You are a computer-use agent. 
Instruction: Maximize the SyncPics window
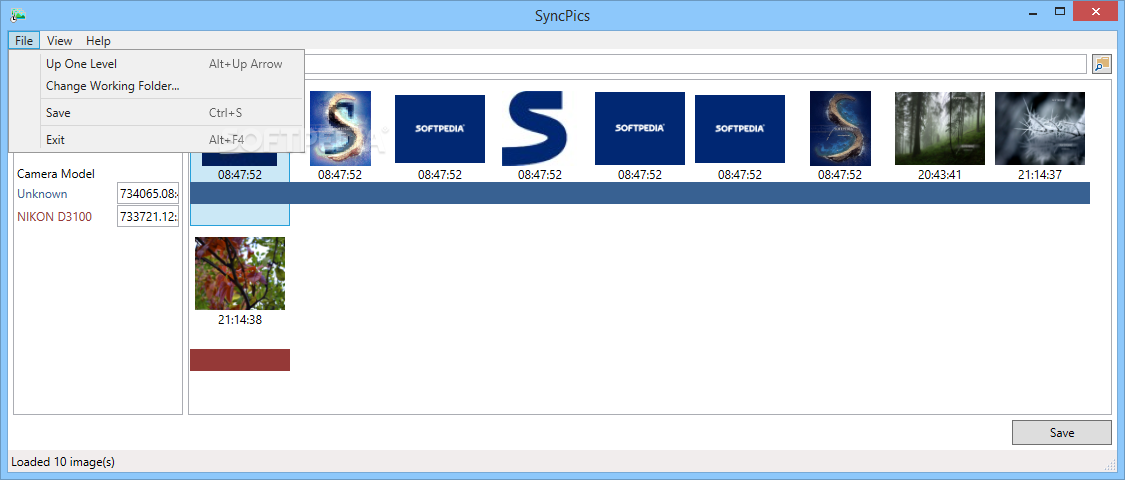pos(1059,11)
